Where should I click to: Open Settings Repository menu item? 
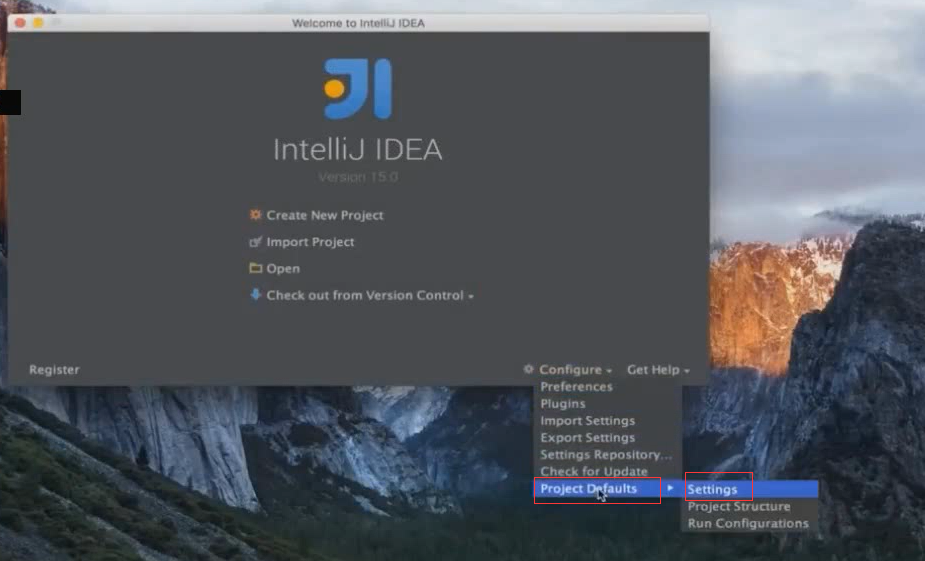pyautogui.click(x=606, y=455)
